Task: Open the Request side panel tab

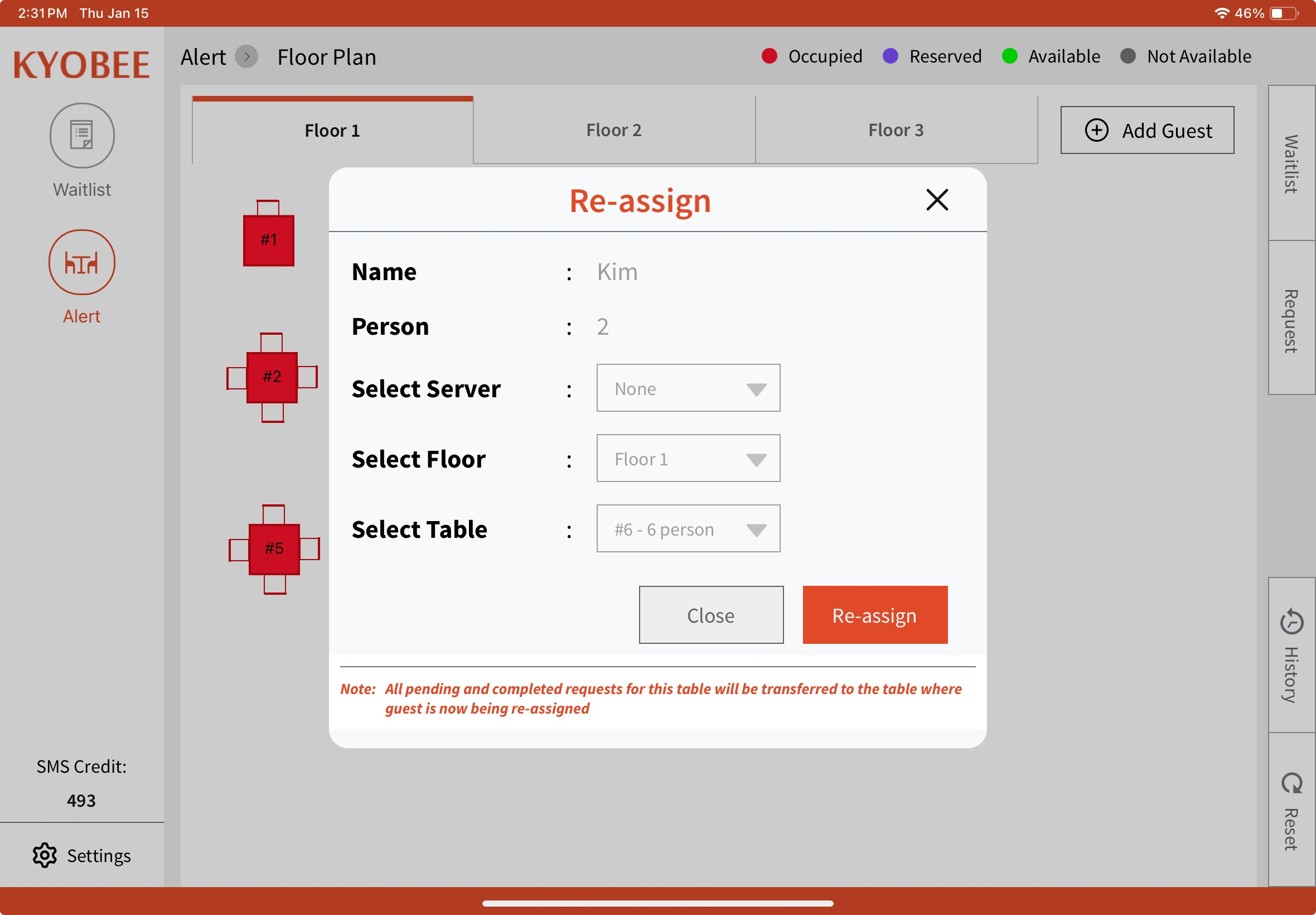Action: pos(1291,319)
